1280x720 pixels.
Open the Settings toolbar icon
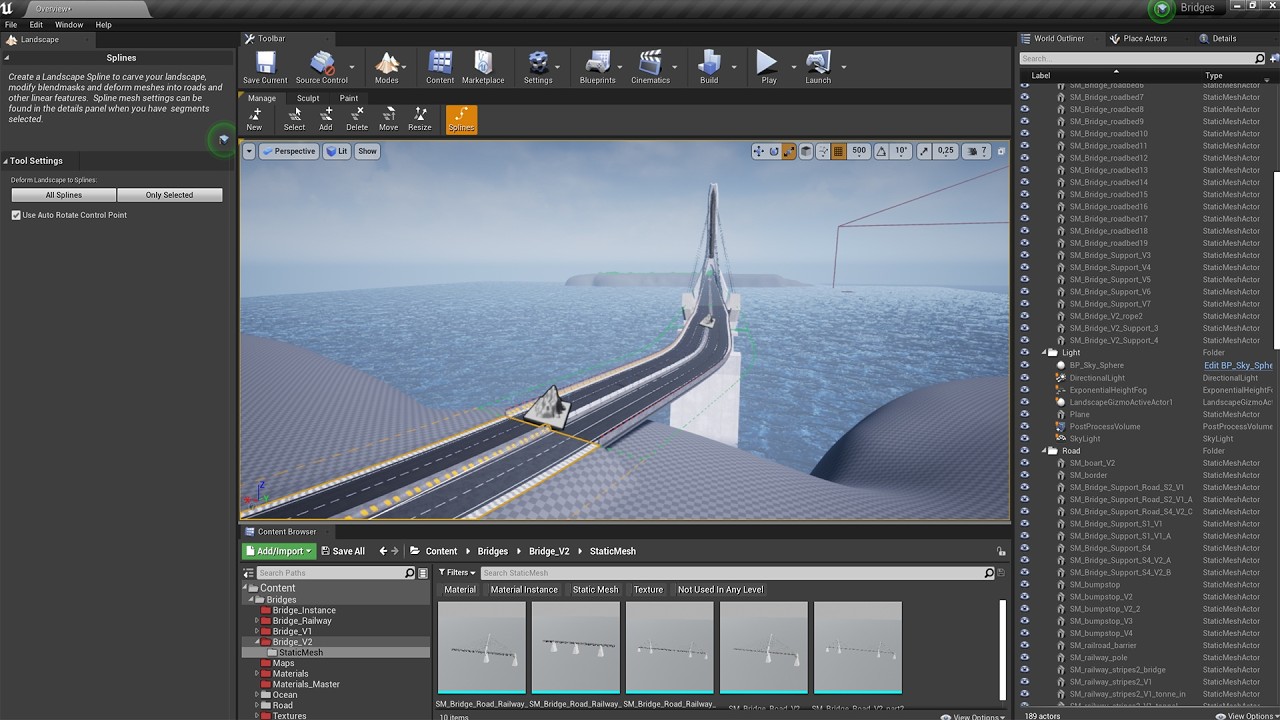pos(538,67)
